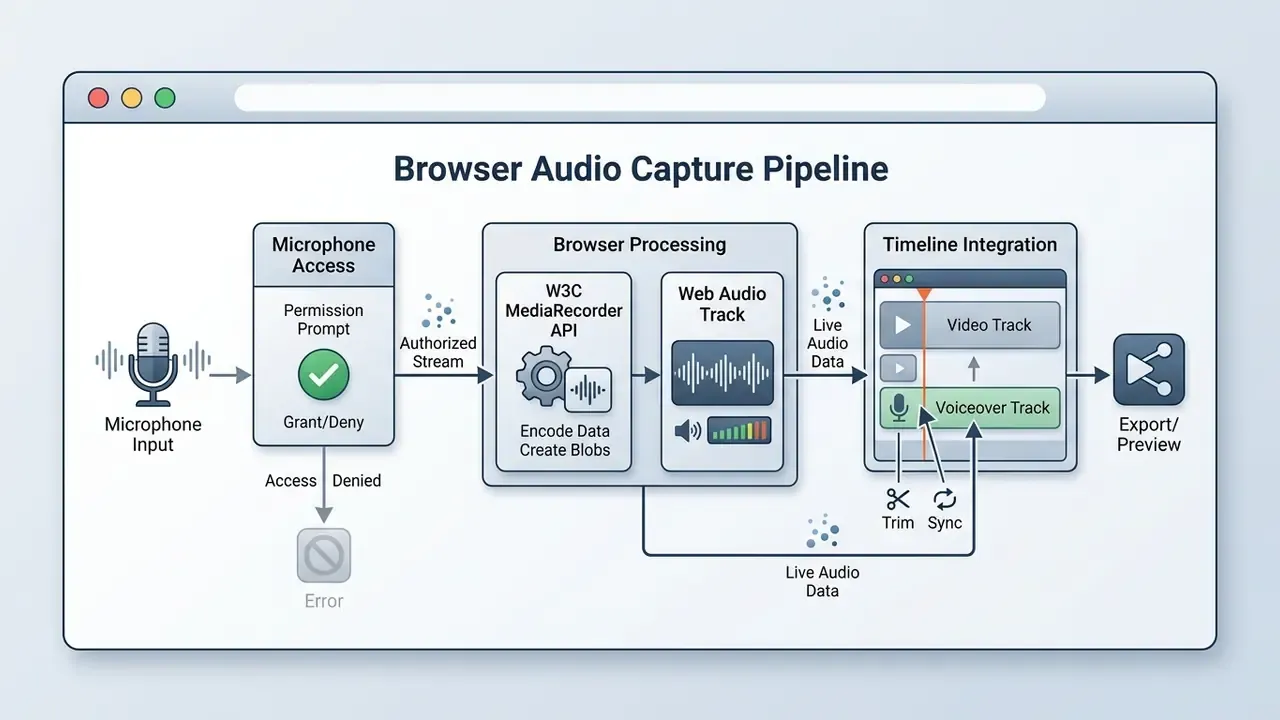Image resolution: width=1280 pixels, height=720 pixels.
Task: Click the Voiceover Track clip
Action: pyautogui.click(x=970, y=408)
